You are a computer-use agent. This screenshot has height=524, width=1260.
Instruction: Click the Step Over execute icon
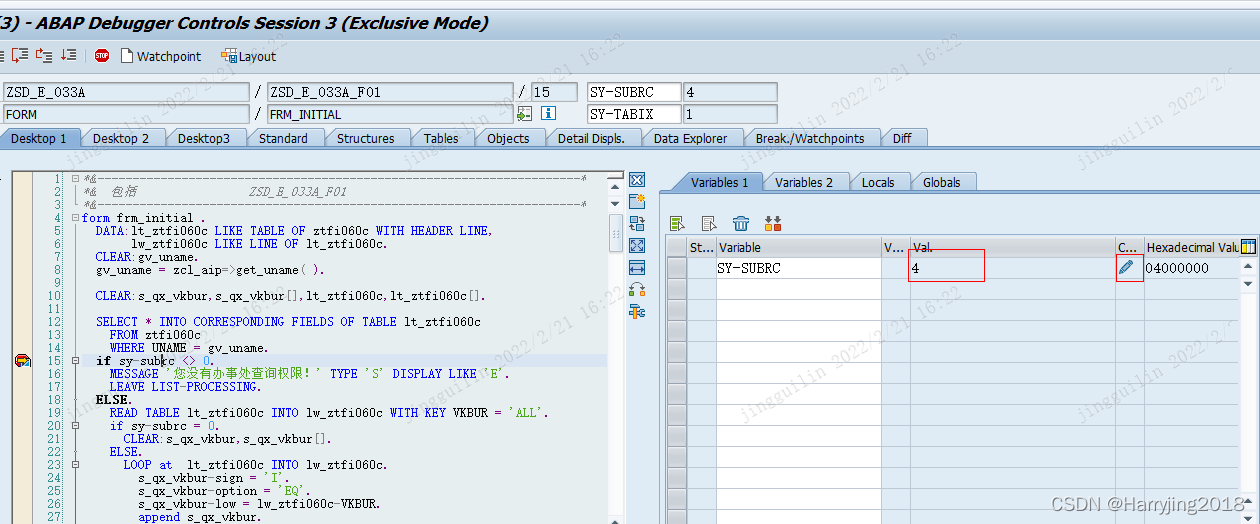(21, 56)
